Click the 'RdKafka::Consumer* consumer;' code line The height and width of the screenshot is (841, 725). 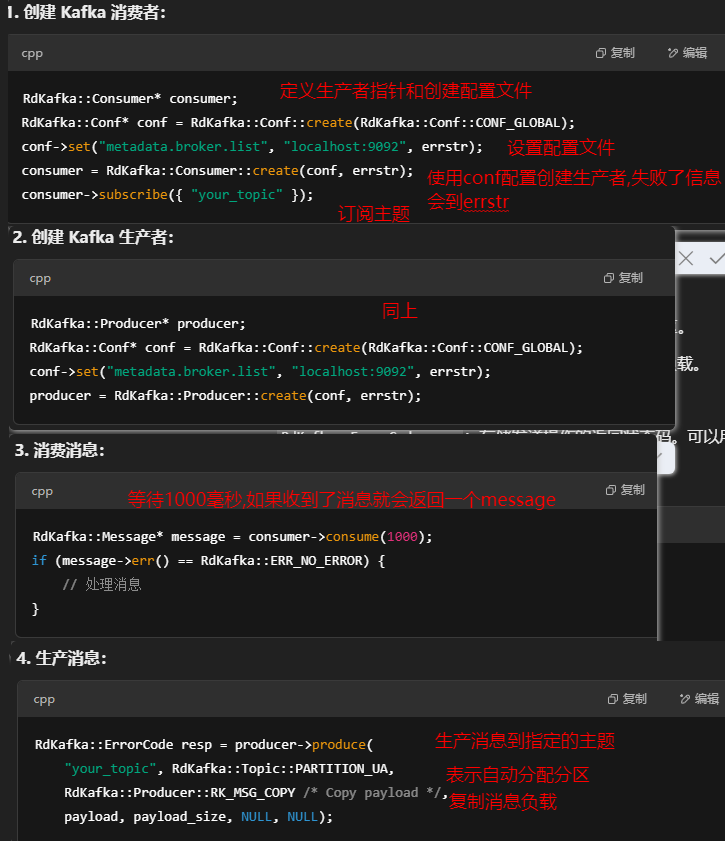(130, 99)
